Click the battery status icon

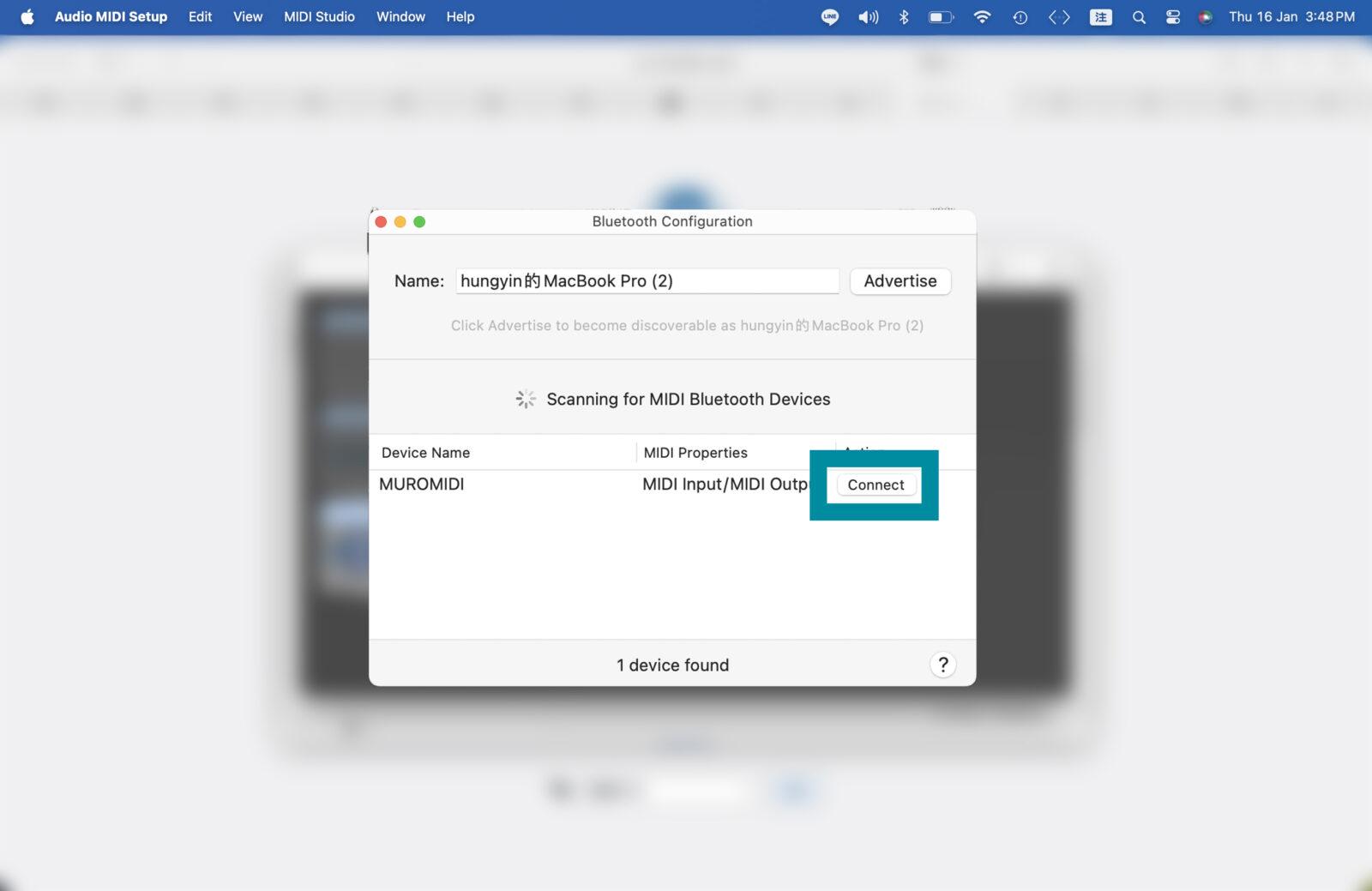941,17
